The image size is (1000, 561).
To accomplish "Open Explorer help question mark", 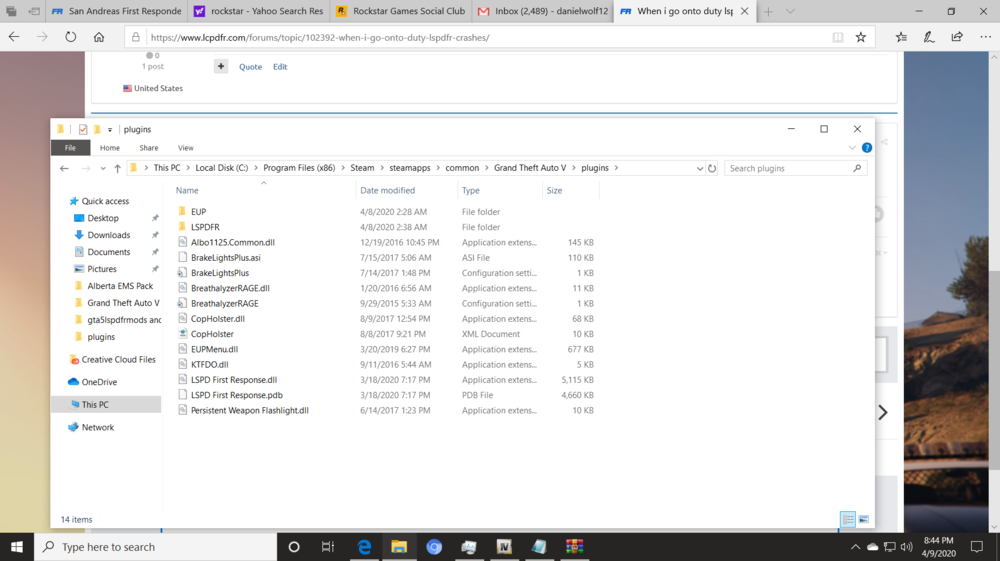I will click(867, 147).
